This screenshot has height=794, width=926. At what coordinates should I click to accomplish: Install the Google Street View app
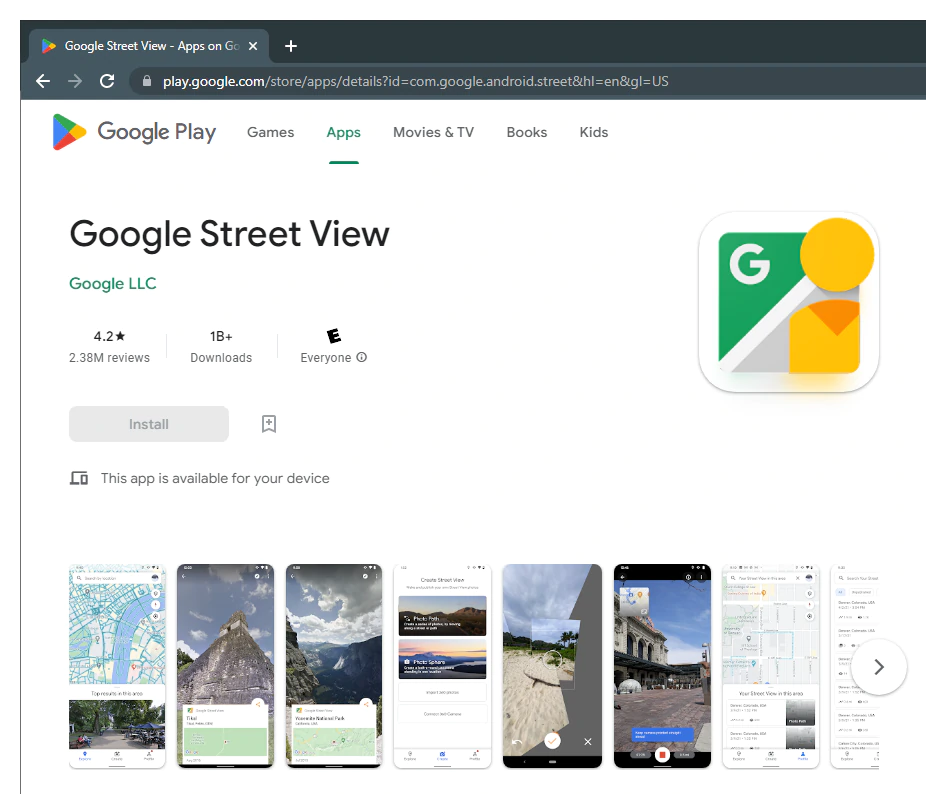[148, 423]
